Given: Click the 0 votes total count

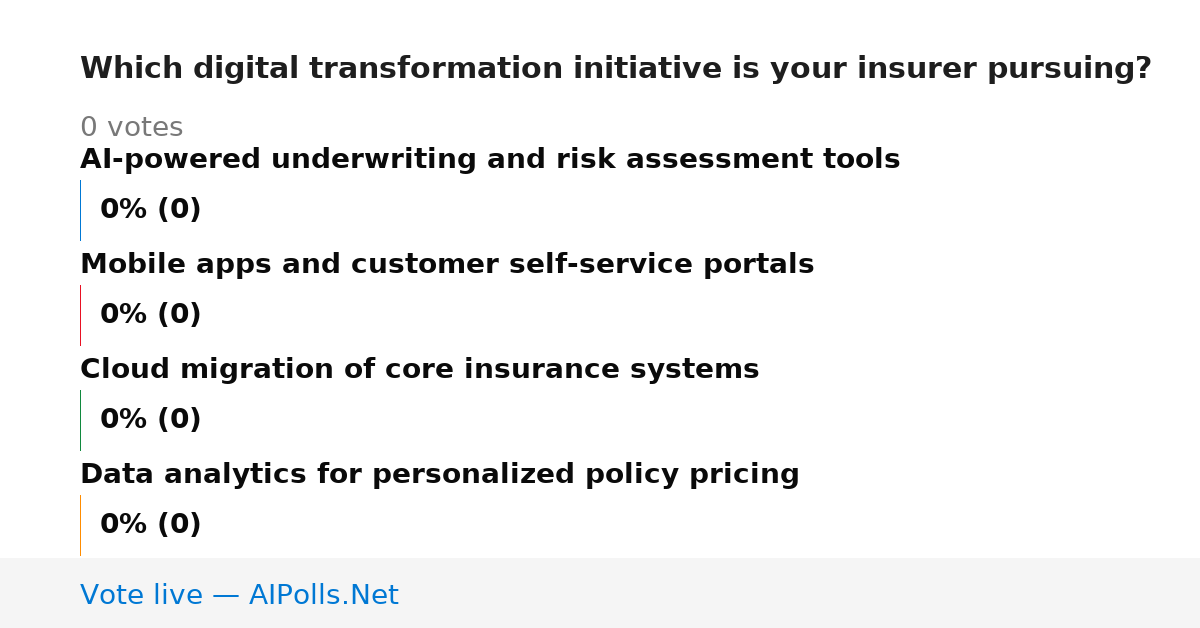Looking at the screenshot, I should pos(132,128).
